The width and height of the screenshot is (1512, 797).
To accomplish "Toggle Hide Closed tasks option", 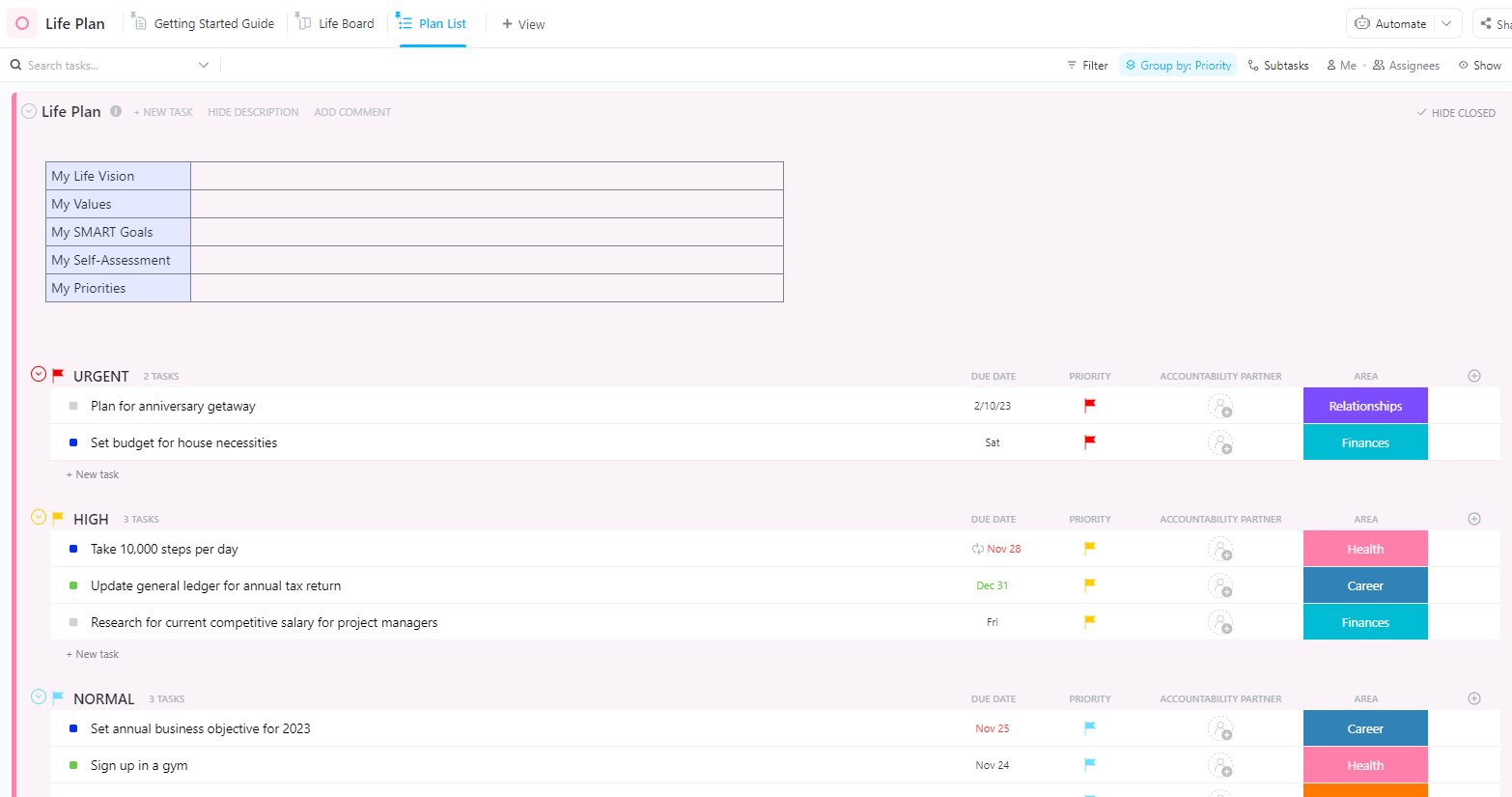I will [x=1455, y=113].
